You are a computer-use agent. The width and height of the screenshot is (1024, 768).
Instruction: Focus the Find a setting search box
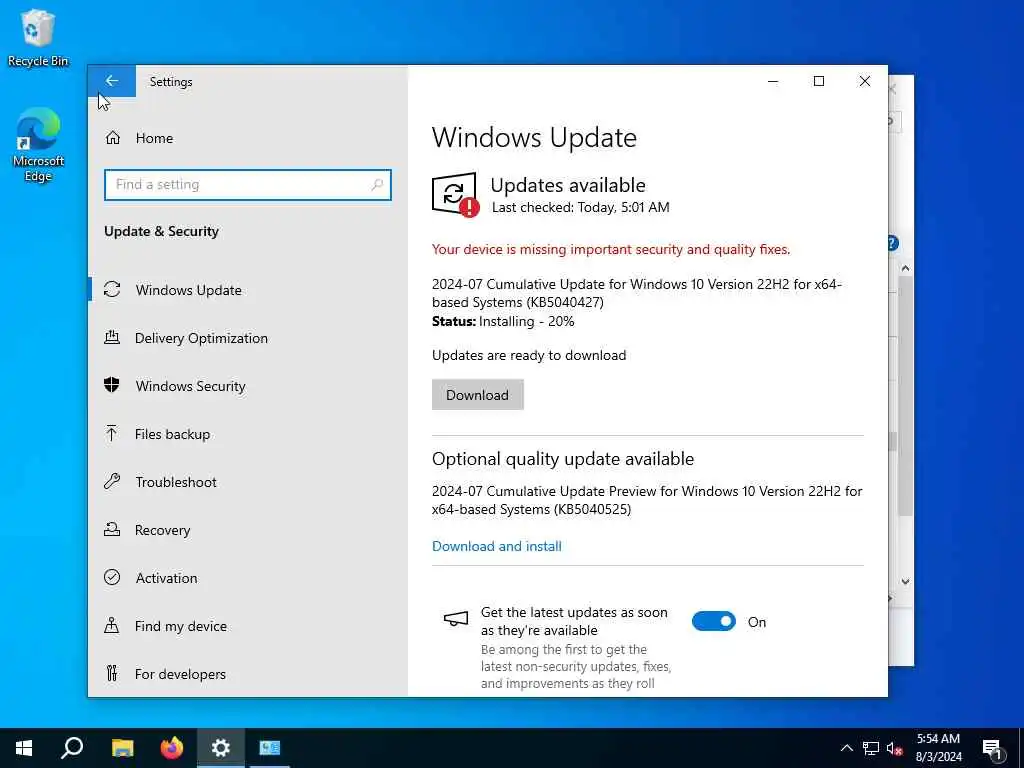click(x=248, y=185)
